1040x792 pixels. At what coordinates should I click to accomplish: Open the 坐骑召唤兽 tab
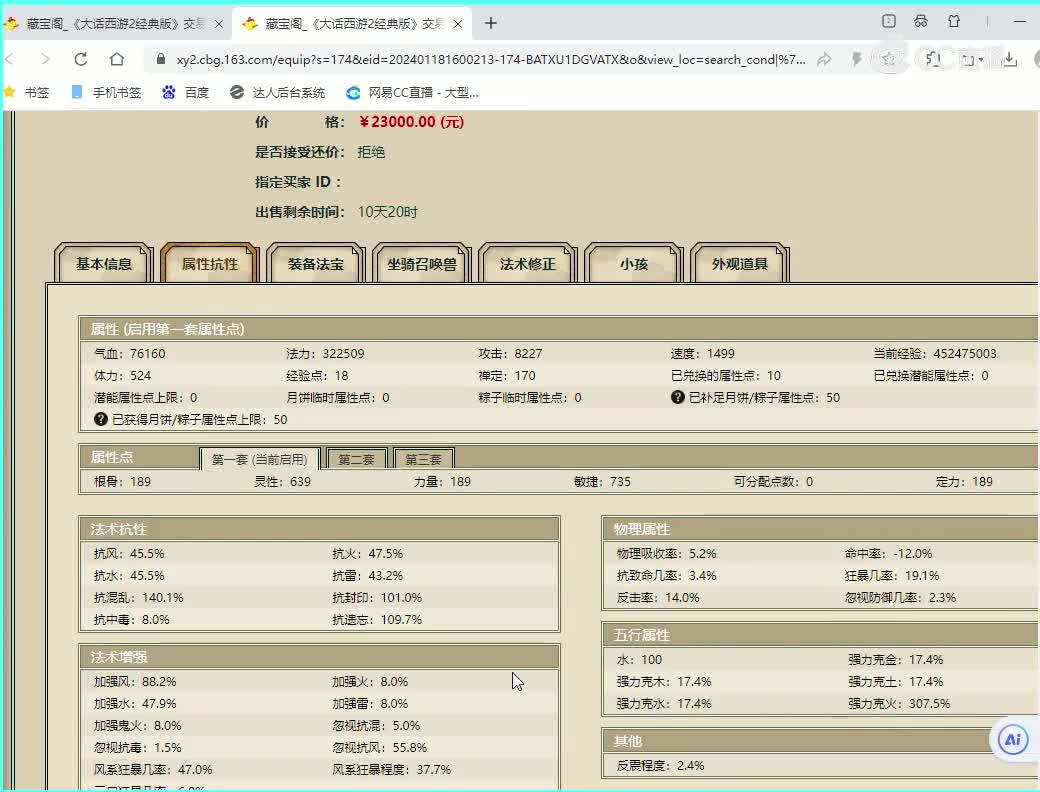click(422, 263)
